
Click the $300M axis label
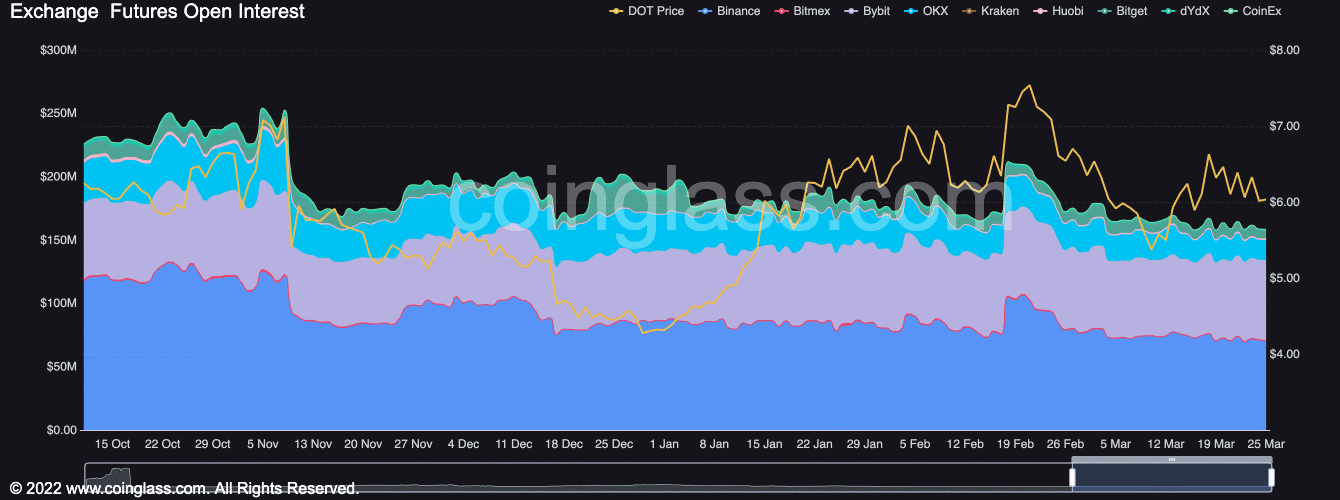(x=57, y=50)
